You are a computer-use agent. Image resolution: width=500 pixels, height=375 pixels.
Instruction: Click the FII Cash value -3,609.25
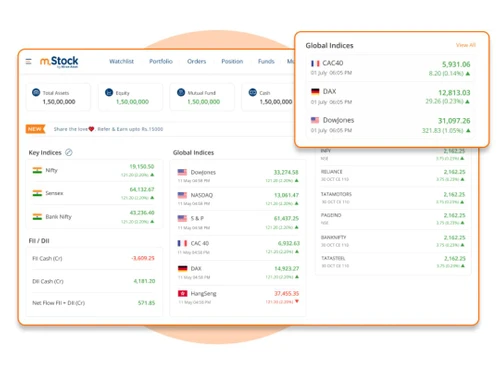point(143,258)
